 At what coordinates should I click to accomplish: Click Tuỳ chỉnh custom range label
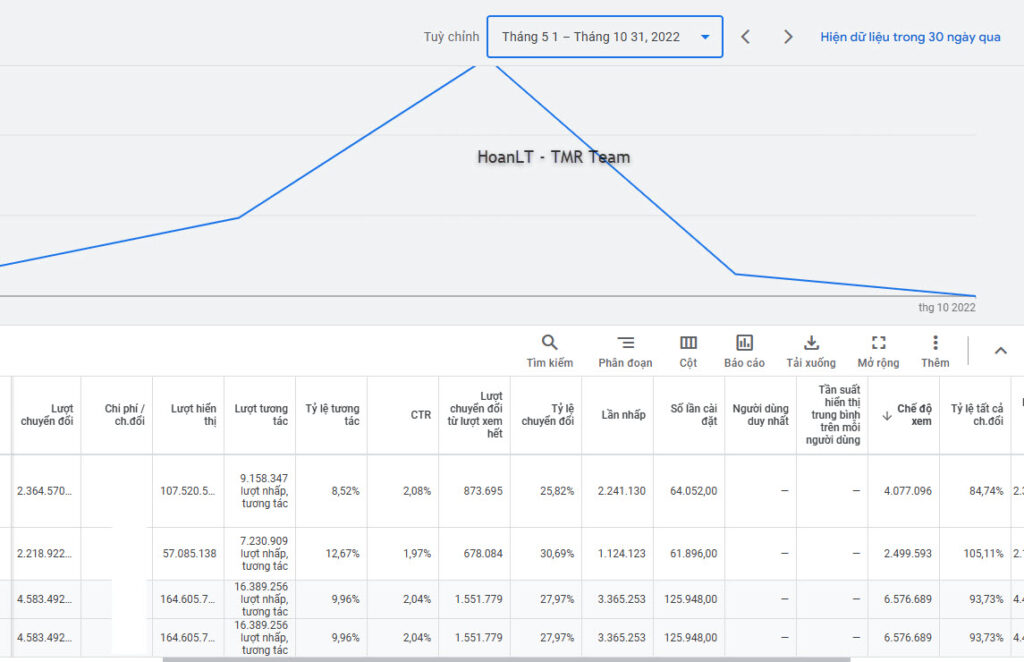[x=451, y=37]
